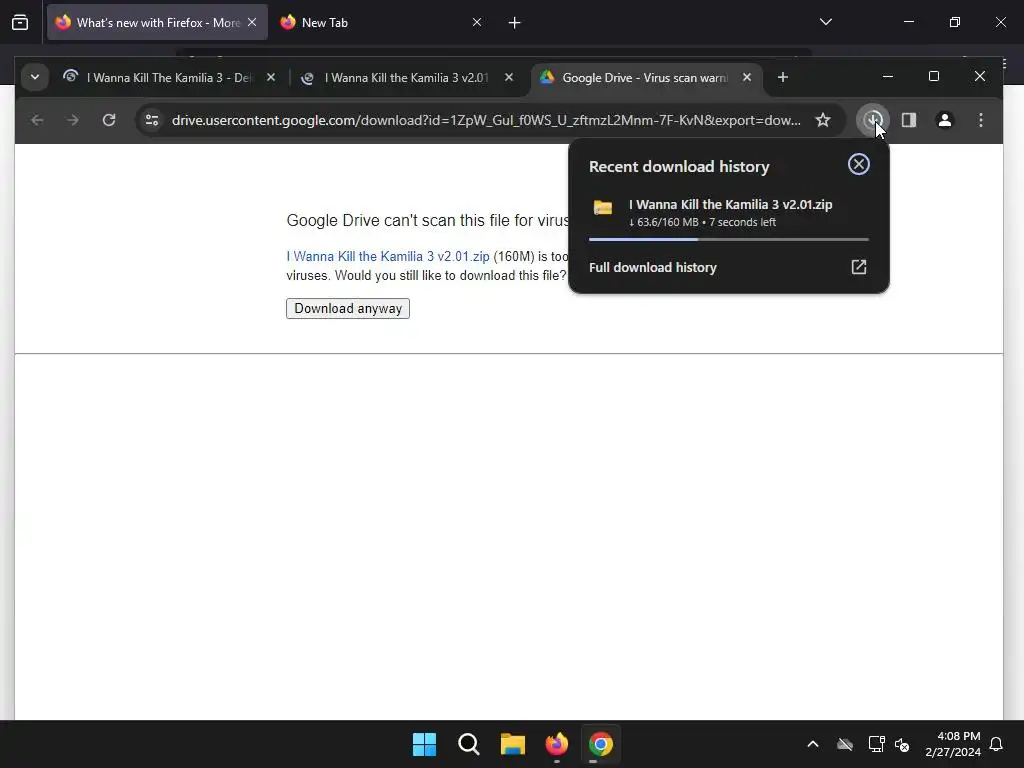Open clock and date in taskbar
The width and height of the screenshot is (1024, 768).
952,744
